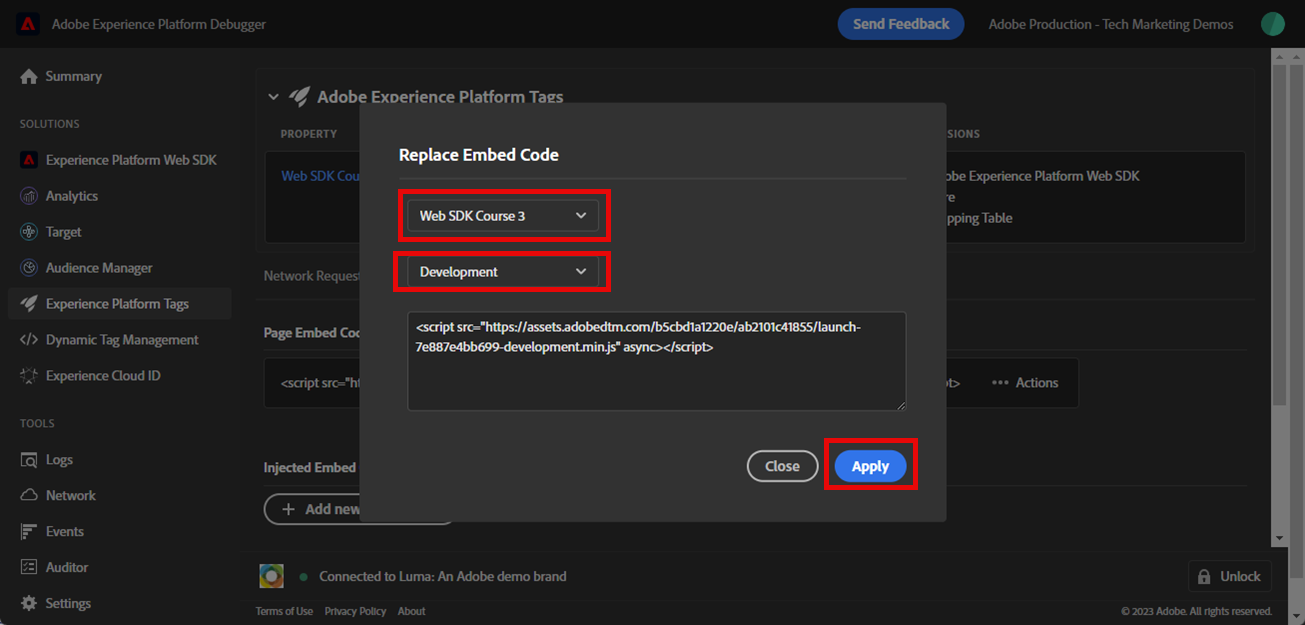The height and width of the screenshot is (625, 1305).
Task: Open Experience Cloud ID icon
Action: 29,376
